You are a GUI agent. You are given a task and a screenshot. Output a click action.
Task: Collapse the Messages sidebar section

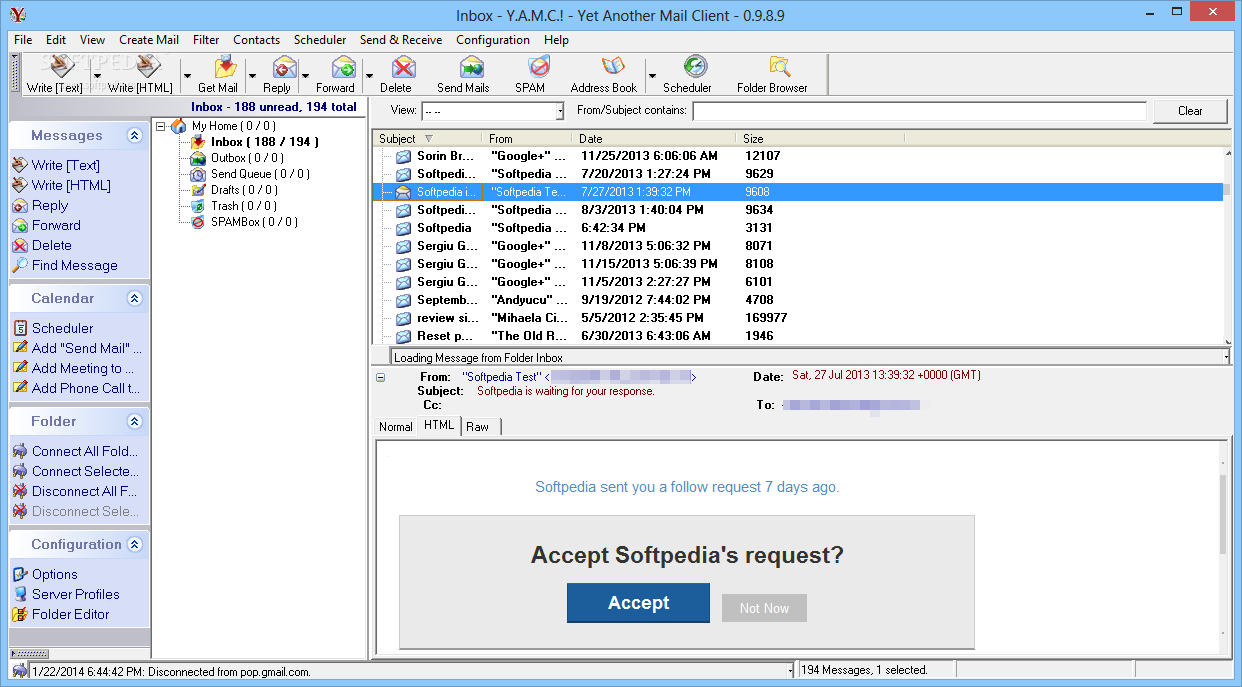134,136
